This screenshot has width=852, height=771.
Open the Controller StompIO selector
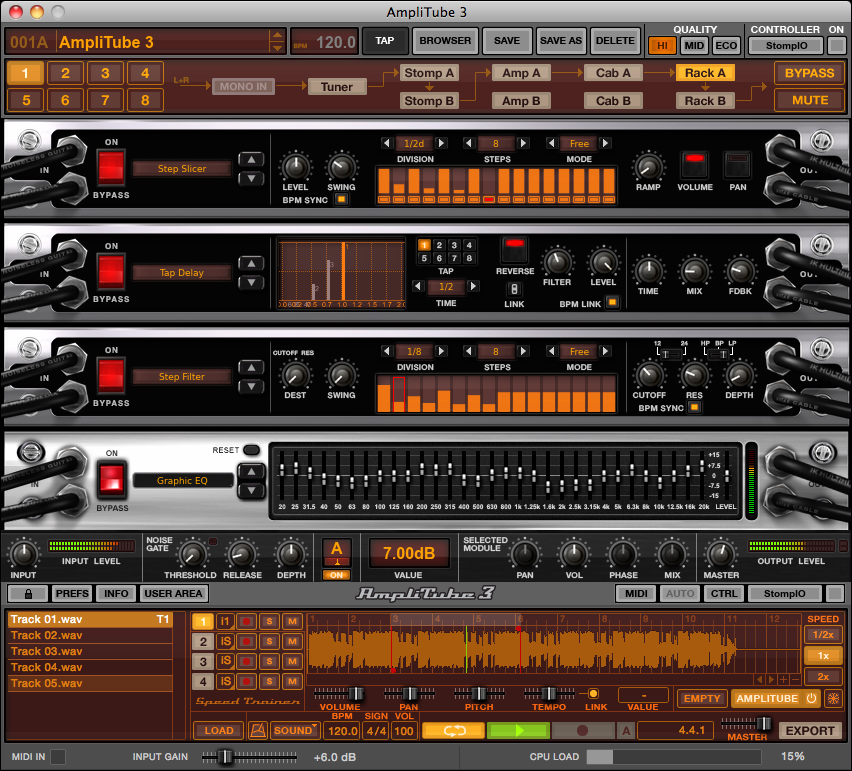tap(786, 46)
